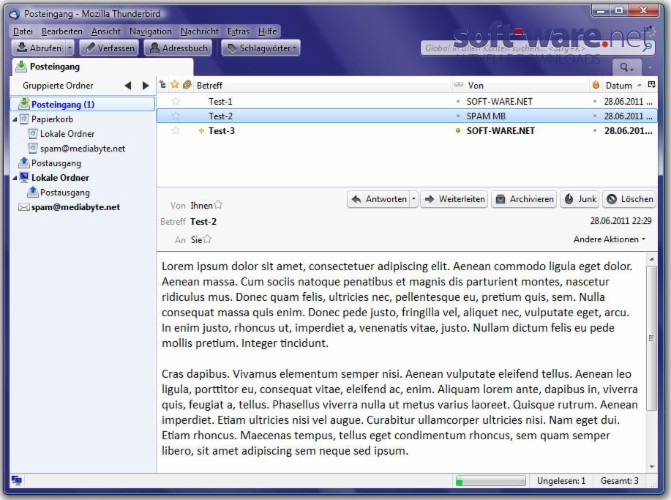
Task: Compose a new message with Verfassen
Action: pos(110,48)
